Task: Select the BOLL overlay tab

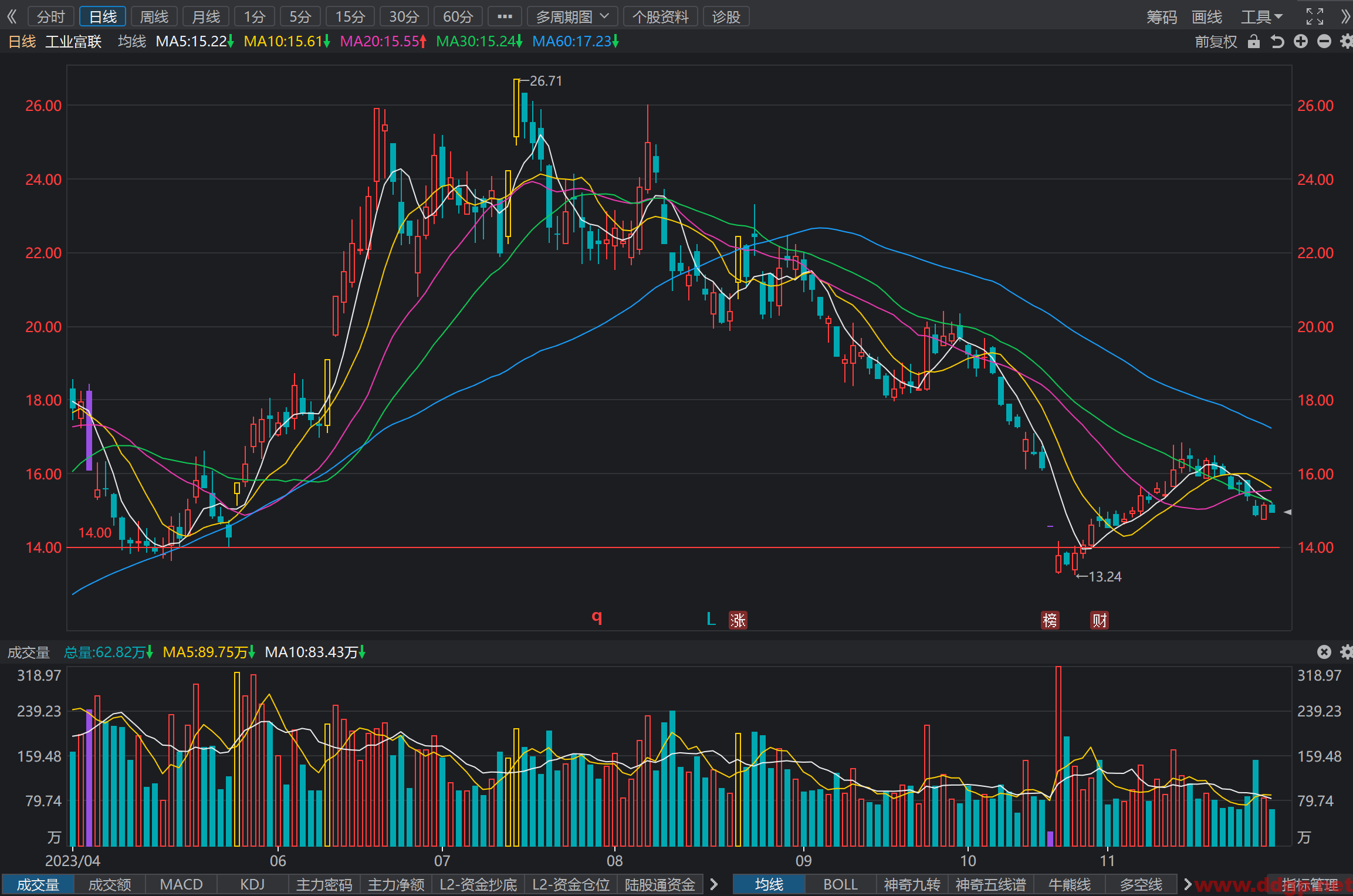Action: [x=840, y=884]
